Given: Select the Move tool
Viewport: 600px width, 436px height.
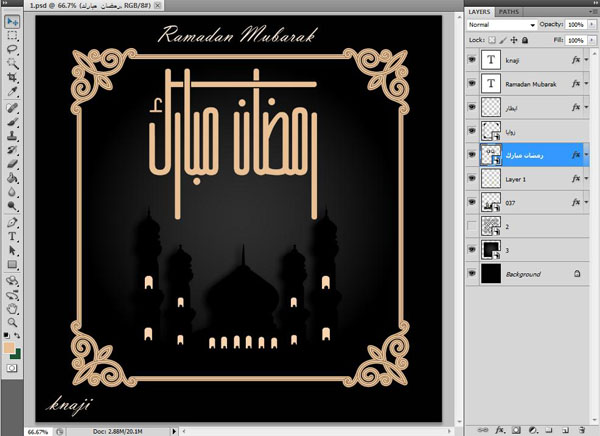Looking at the screenshot, I should coord(13,20).
